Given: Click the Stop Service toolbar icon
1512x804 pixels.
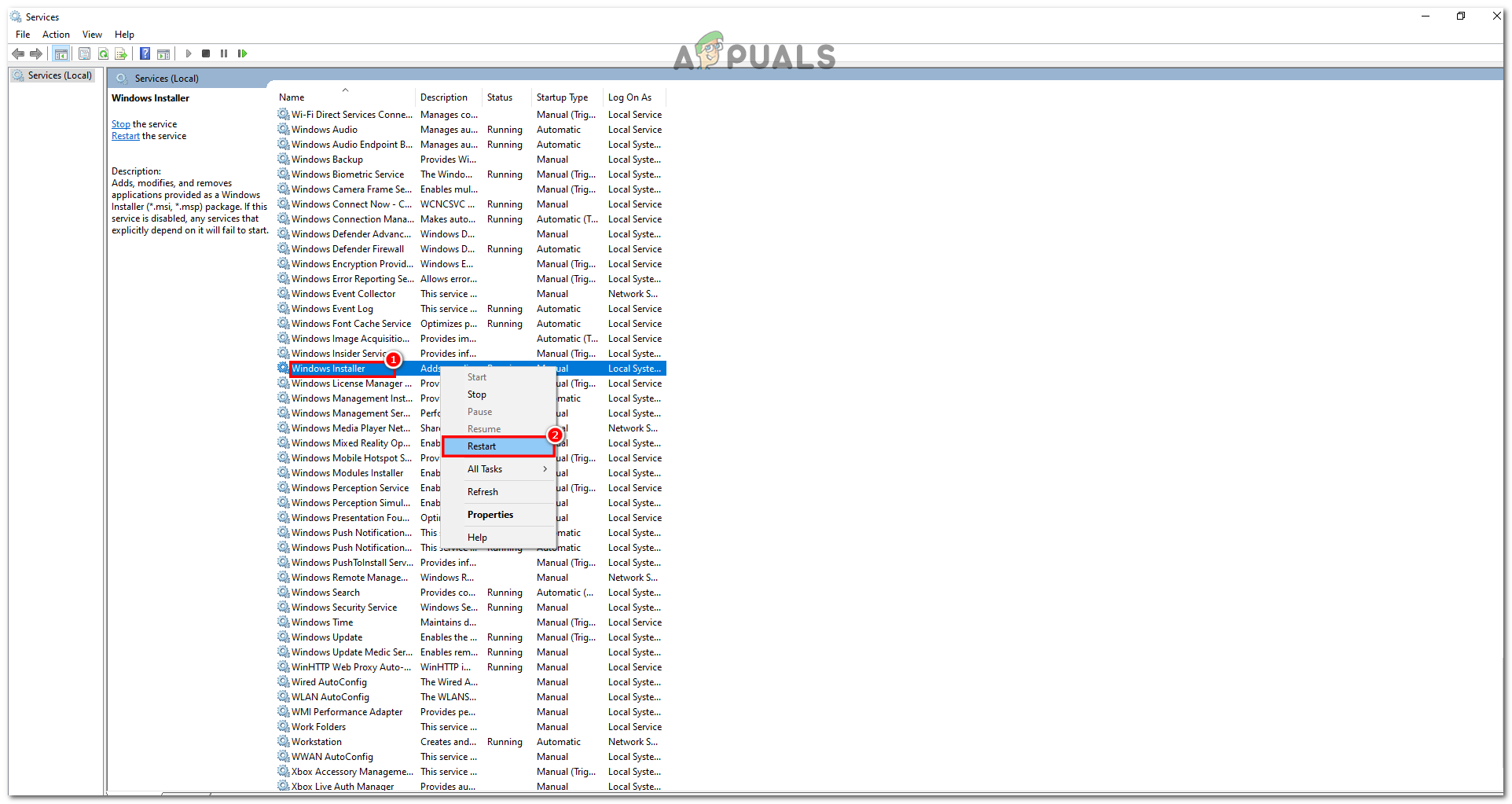Looking at the screenshot, I should point(206,53).
